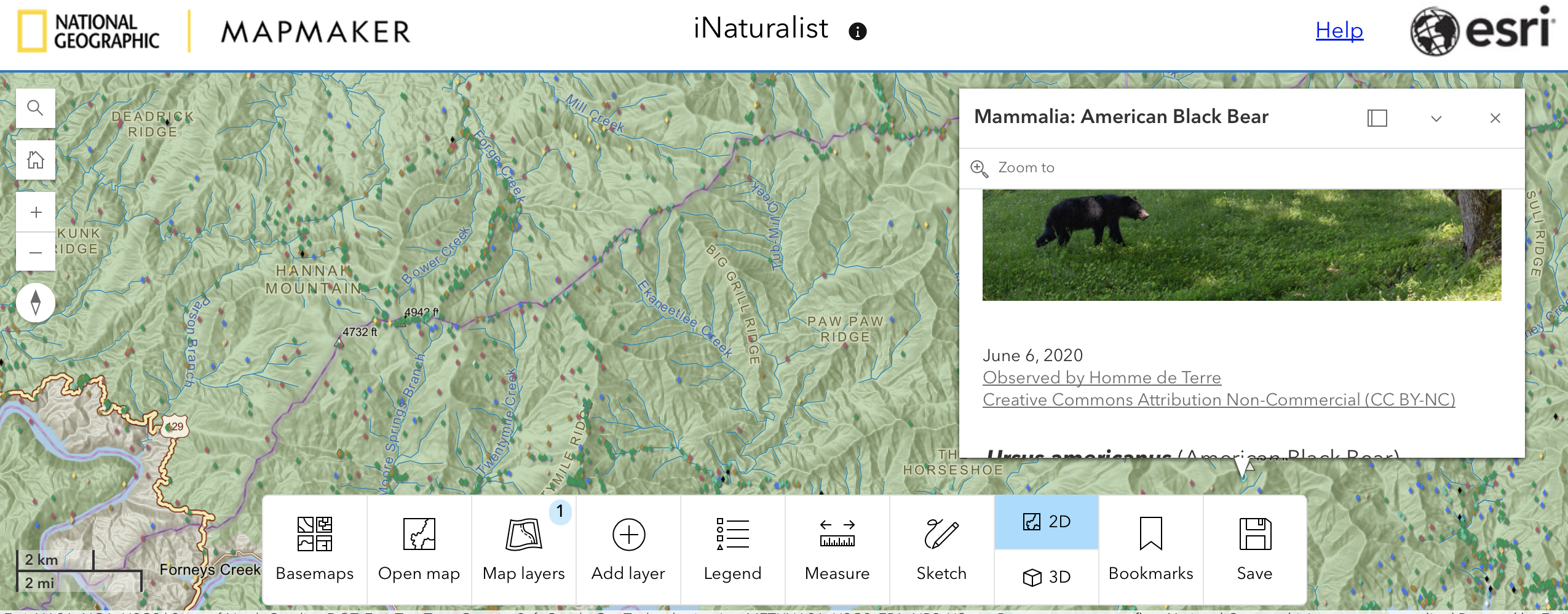Activate the Measure tool

pyautogui.click(x=837, y=549)
